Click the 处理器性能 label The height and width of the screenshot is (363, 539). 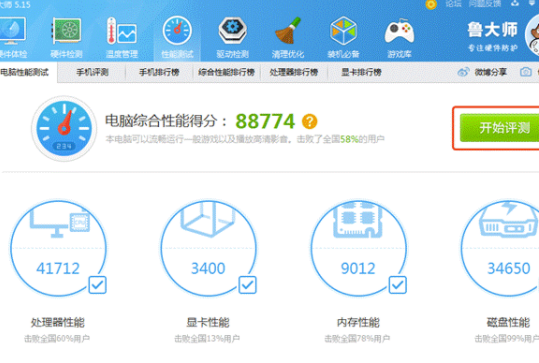pos(58,322)
